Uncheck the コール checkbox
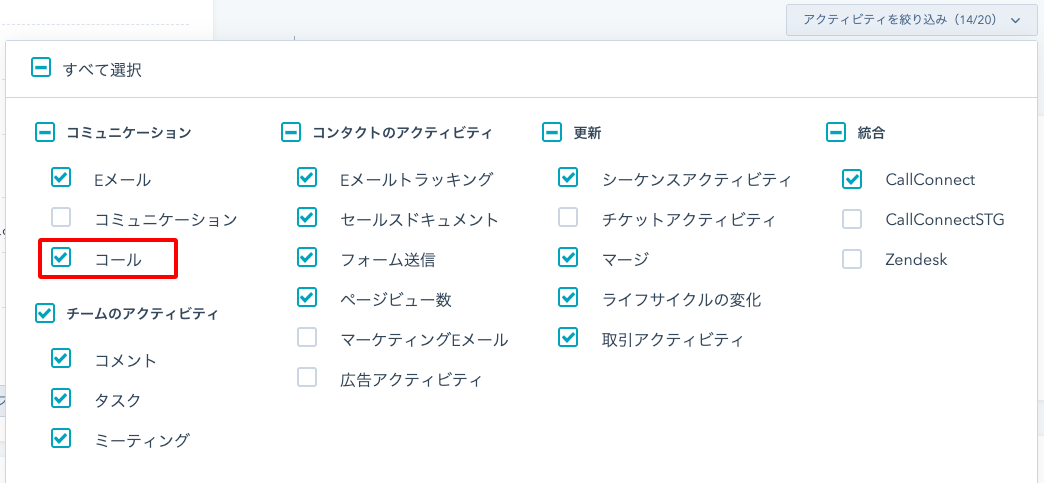The height and width of the screenshot is (483, 1044). pos(61,257)
